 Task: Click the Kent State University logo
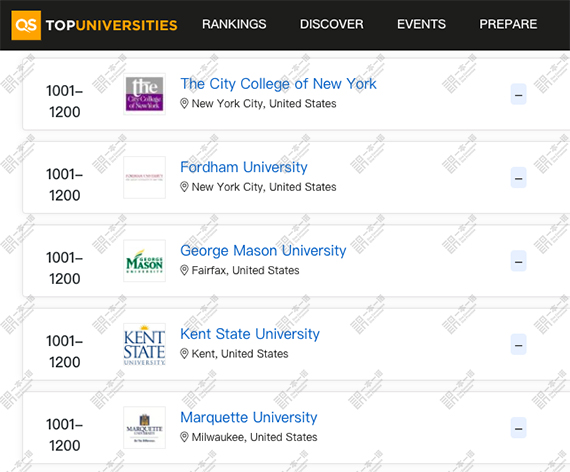(x=144, y=344)
